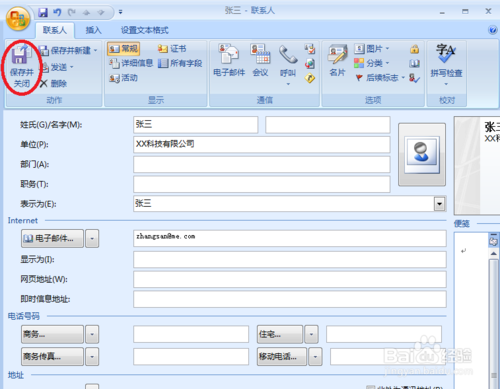
Task: Click the 部门 department field
Action: click(262, 164)
